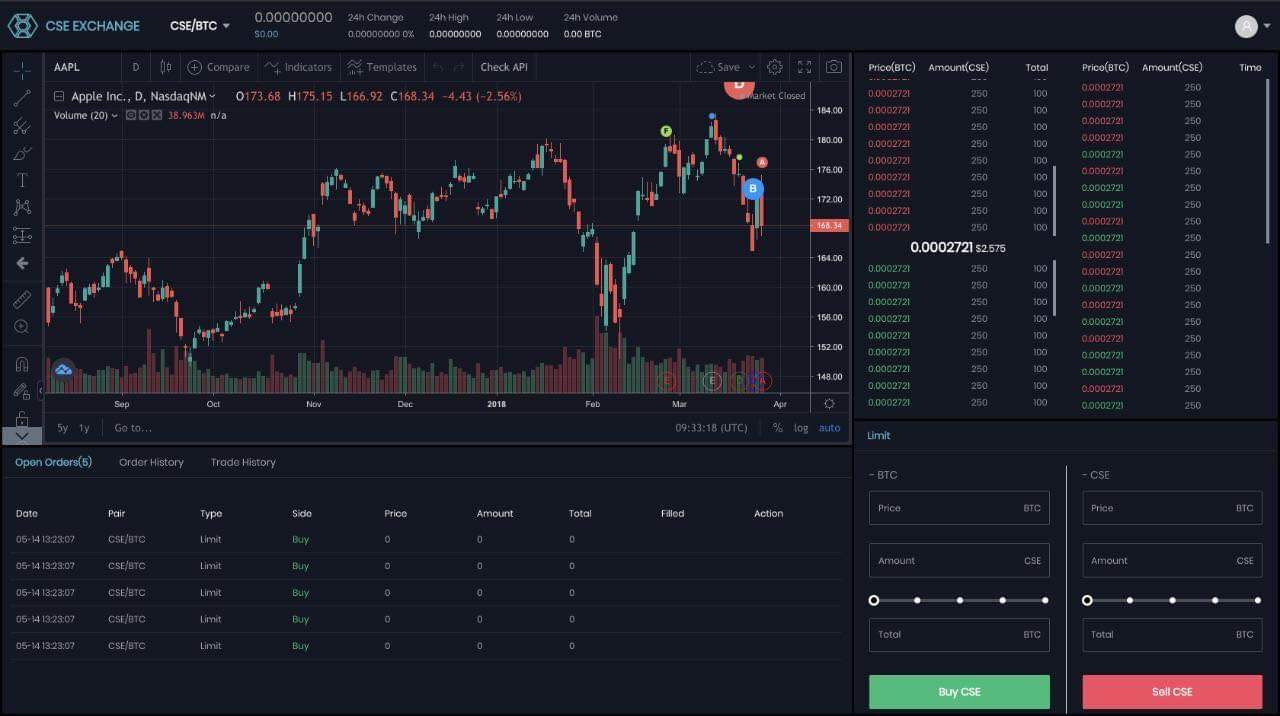1280x716 pixels.
Task: Collapse the Apple Inc. legend toggle
Action: pos(59,97)
